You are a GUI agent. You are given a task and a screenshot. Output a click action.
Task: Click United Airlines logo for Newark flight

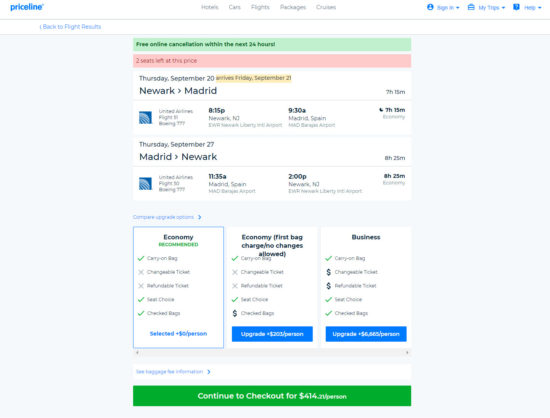point(145,117)
